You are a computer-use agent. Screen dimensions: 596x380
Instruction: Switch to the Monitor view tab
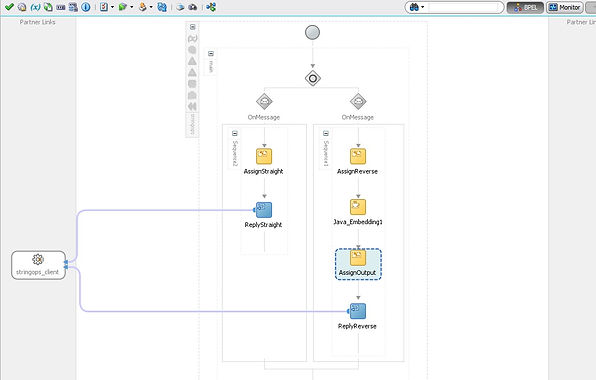pyautogui.click(x=565, y=7)
